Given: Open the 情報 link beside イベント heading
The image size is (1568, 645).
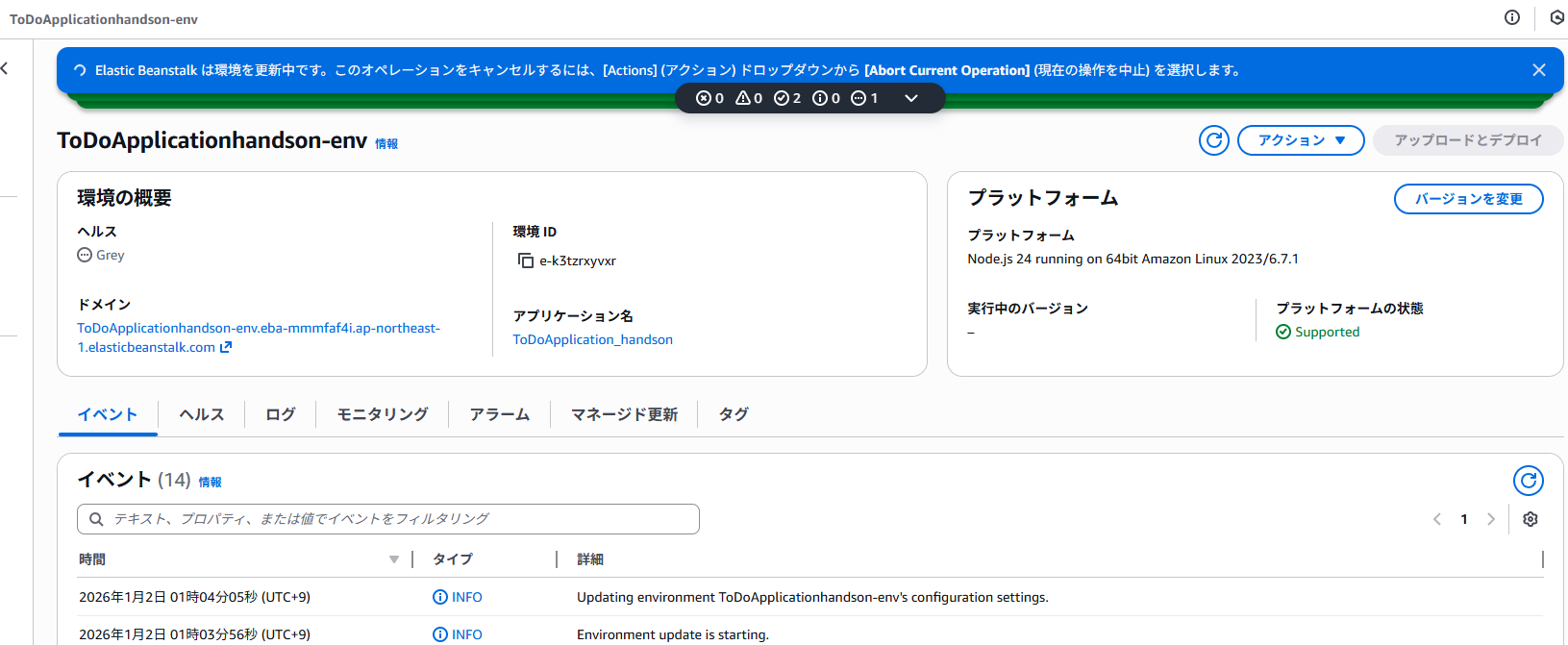Looking at the screenshot, I should pos(211,483).
